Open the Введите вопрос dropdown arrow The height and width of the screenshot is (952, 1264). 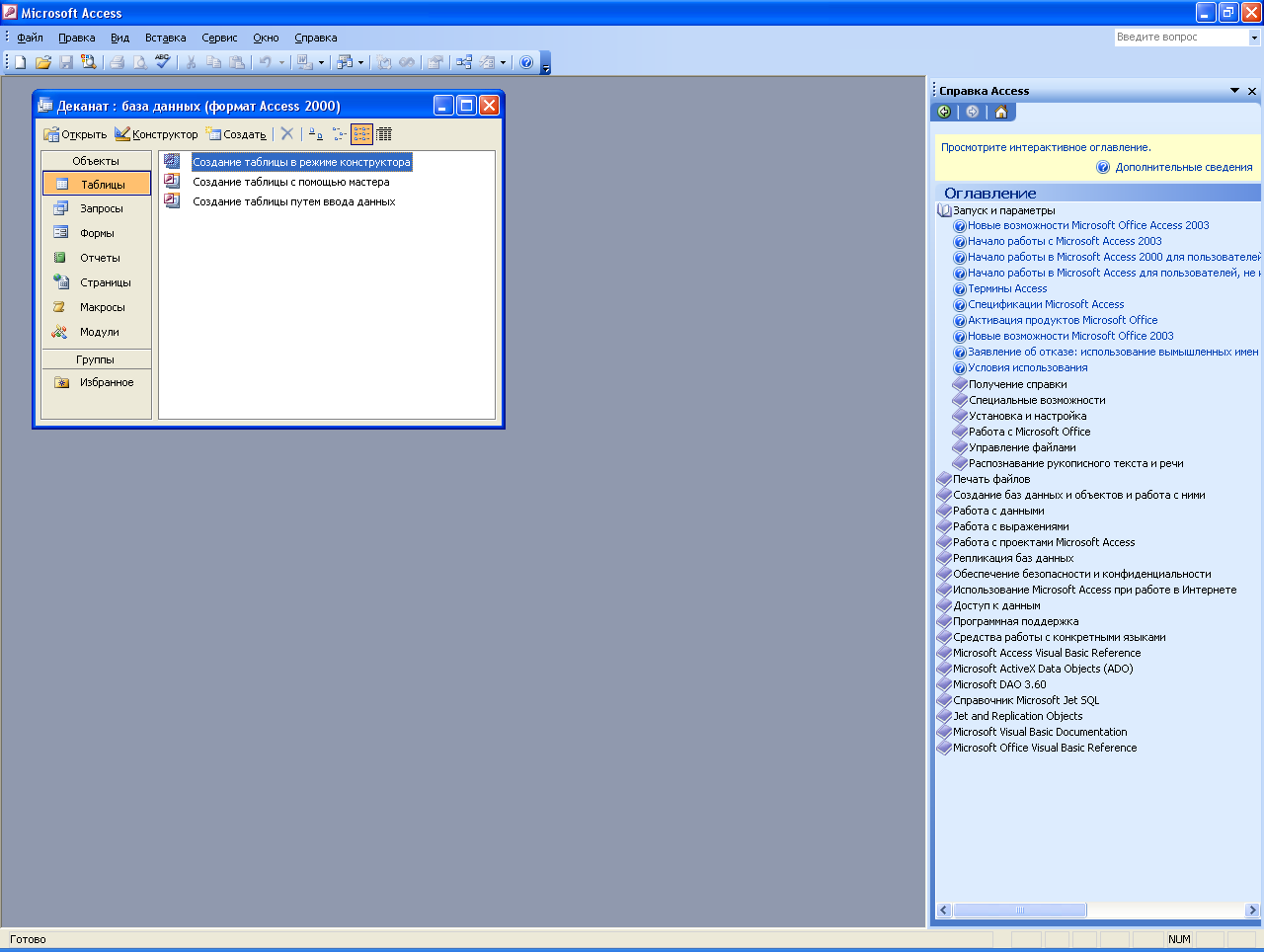(x=1254, y=38)
